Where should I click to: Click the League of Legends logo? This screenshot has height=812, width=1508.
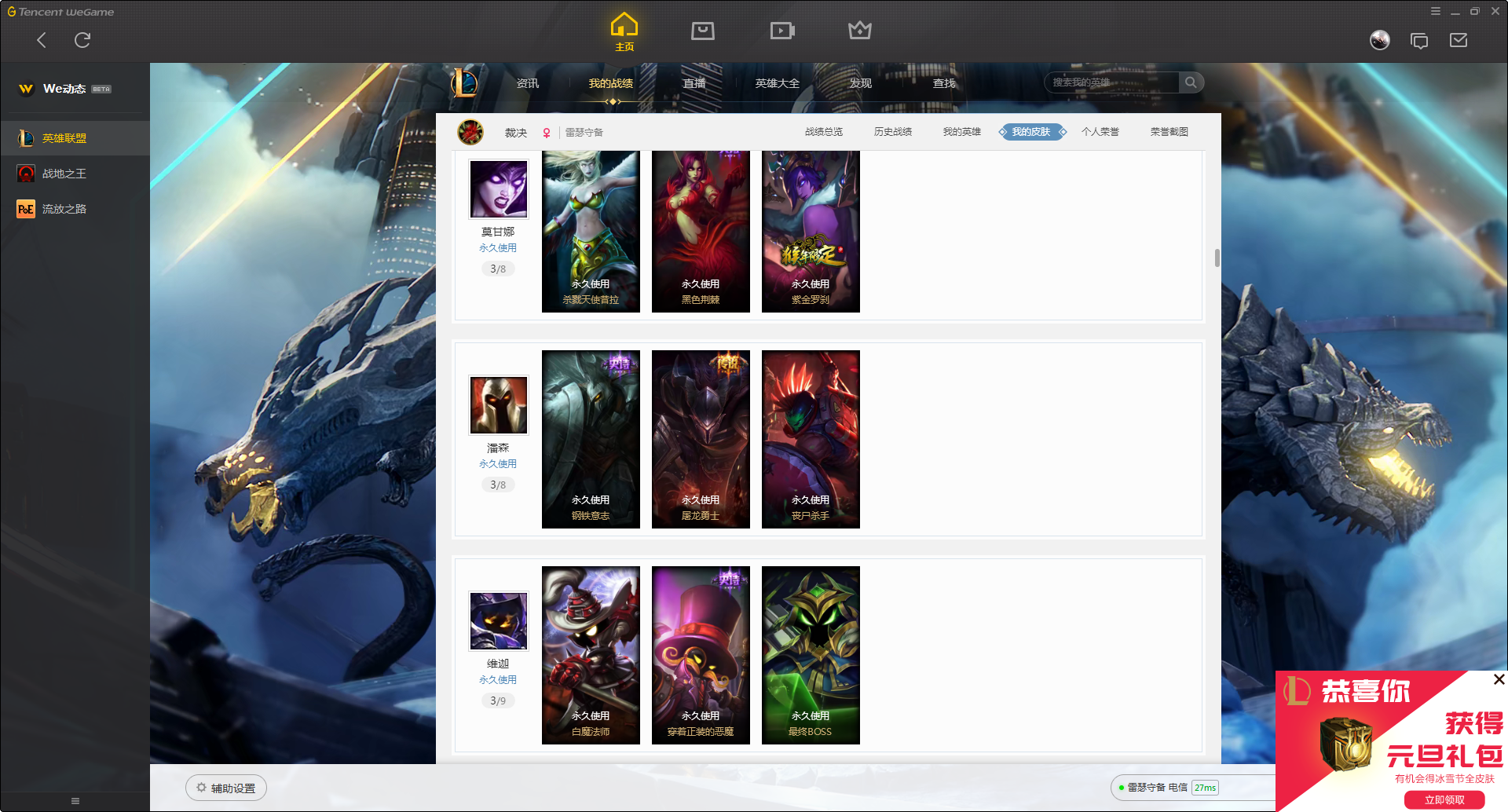(x=464, y=82)
